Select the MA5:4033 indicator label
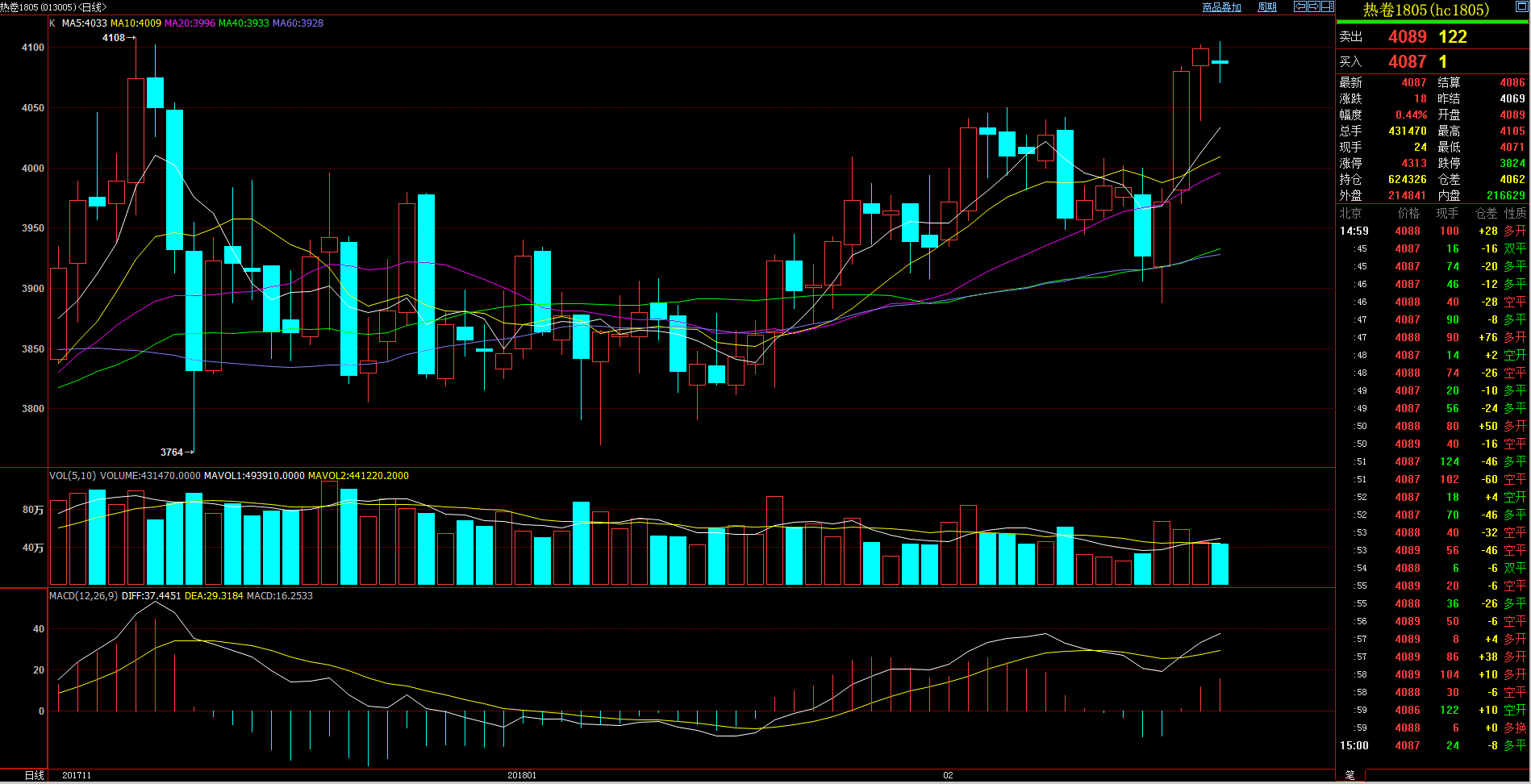 84,23
